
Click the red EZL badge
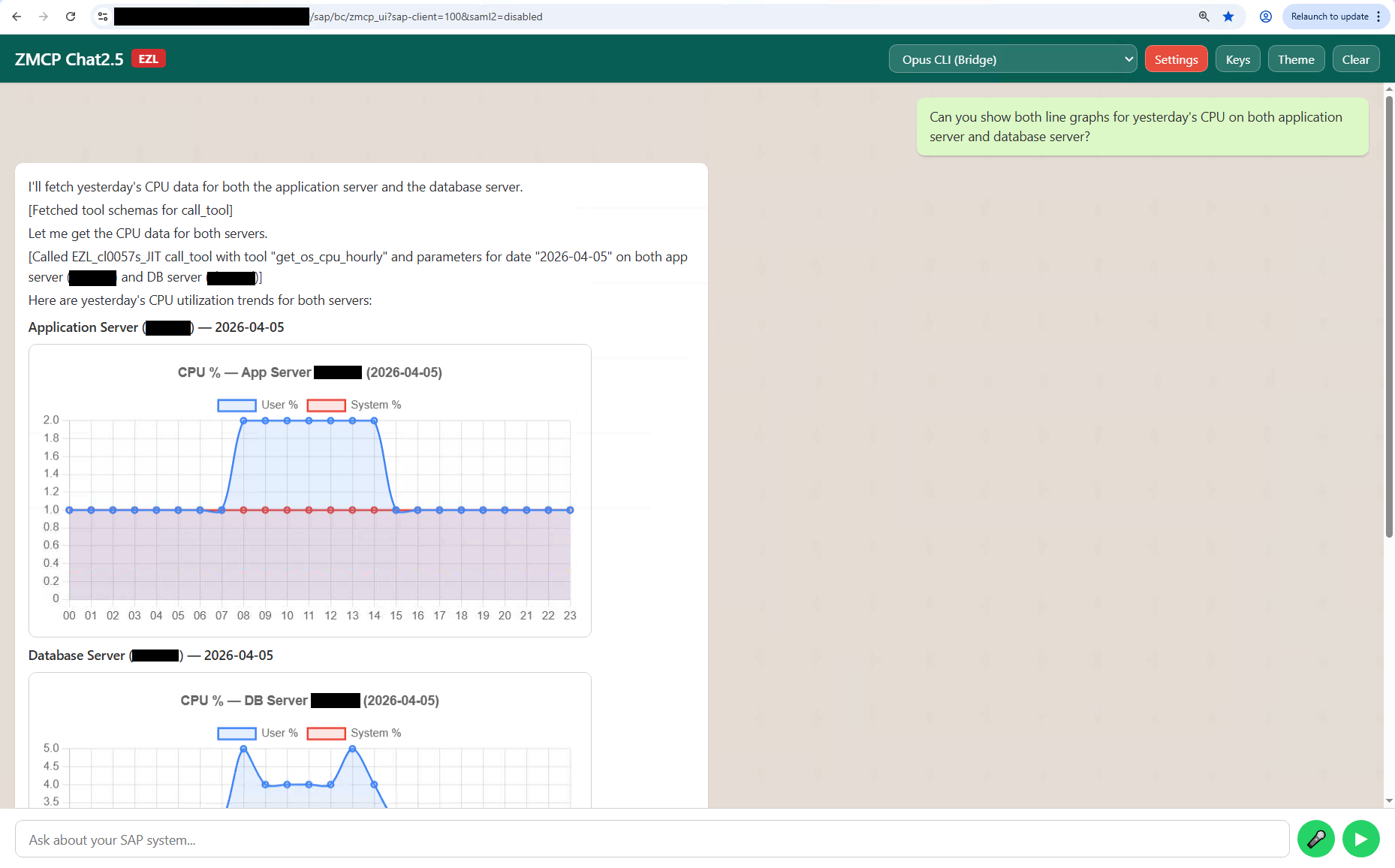pyautogui.click(x=149, y=59)
